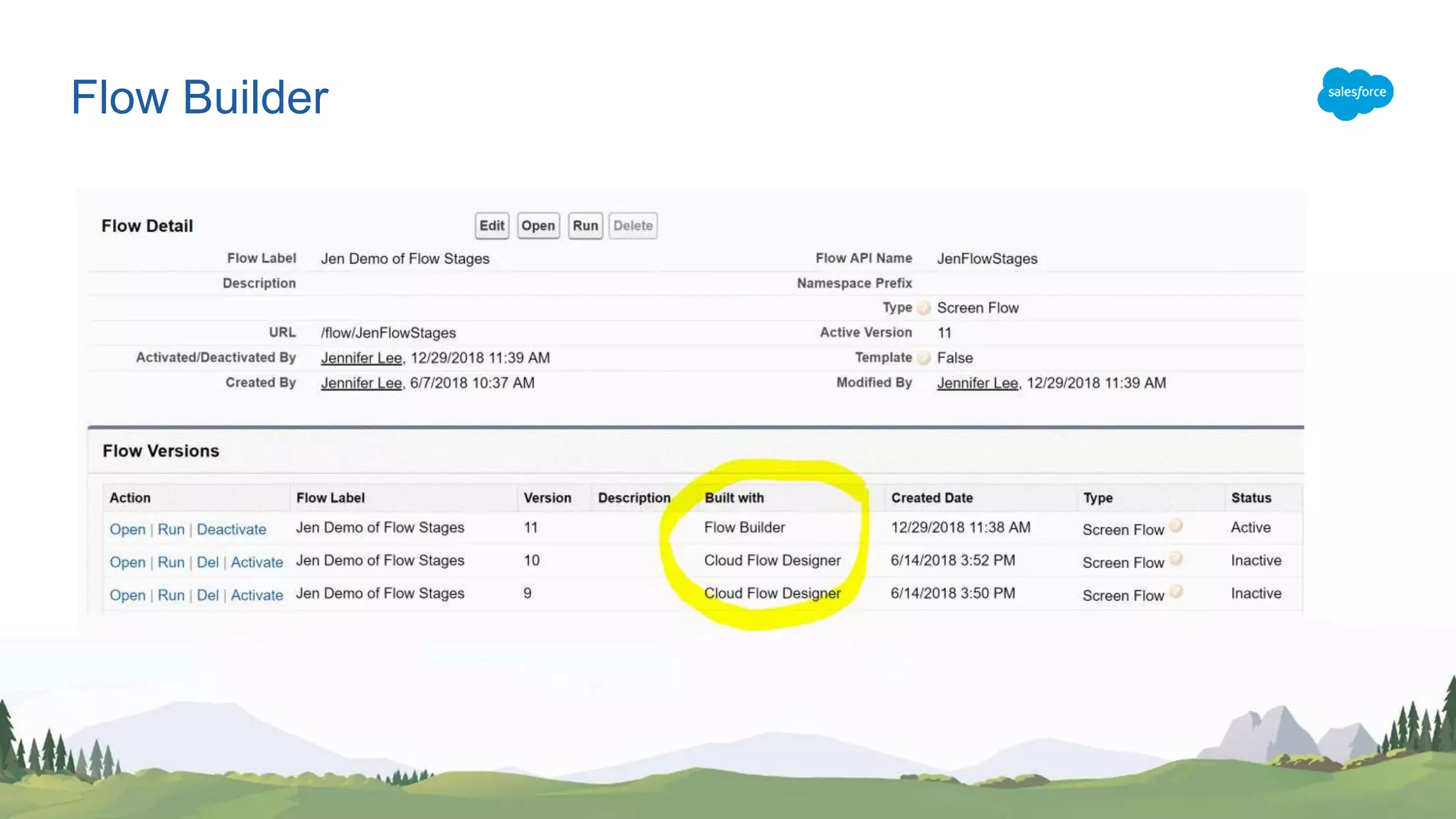Click info icon in version 9 Type cell
This screenshot has height=819, width=1456.
(x=1176, y=591)
